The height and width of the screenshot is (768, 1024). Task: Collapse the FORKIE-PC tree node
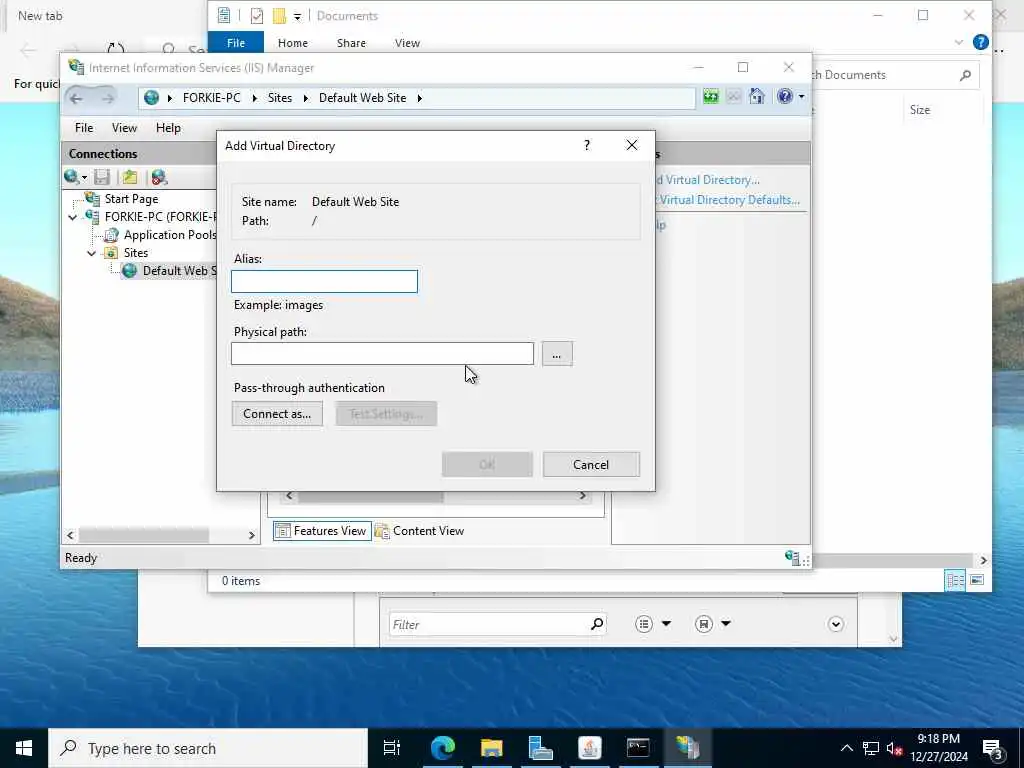pos(73,217)
